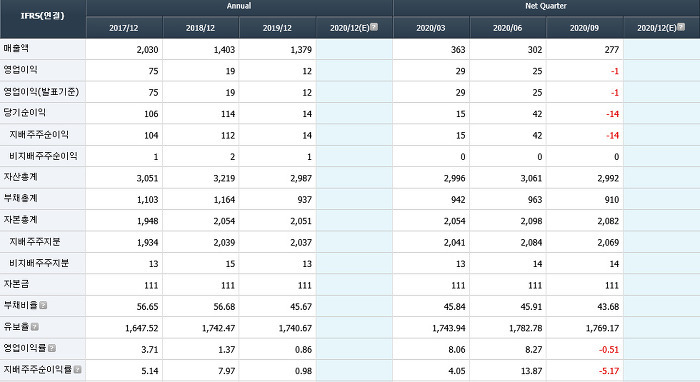The width and height of the screenshot is (700, 382).
Task: Click the 지배주주순이익률 row label text
Action: click(x=38, y=370)
